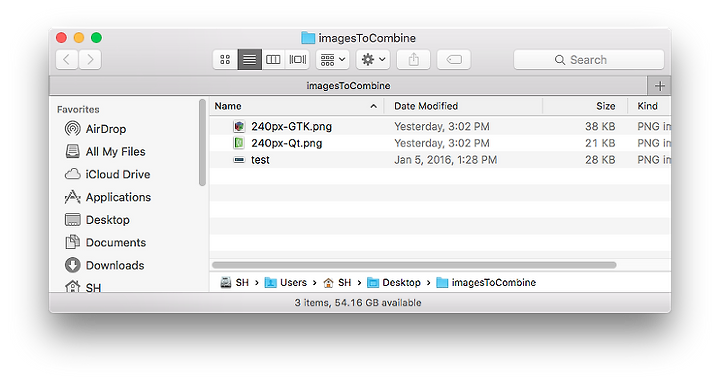The image size is (720, 383).
Task: Click the Edit Tags toolbar button
Action: coord(454,60)
